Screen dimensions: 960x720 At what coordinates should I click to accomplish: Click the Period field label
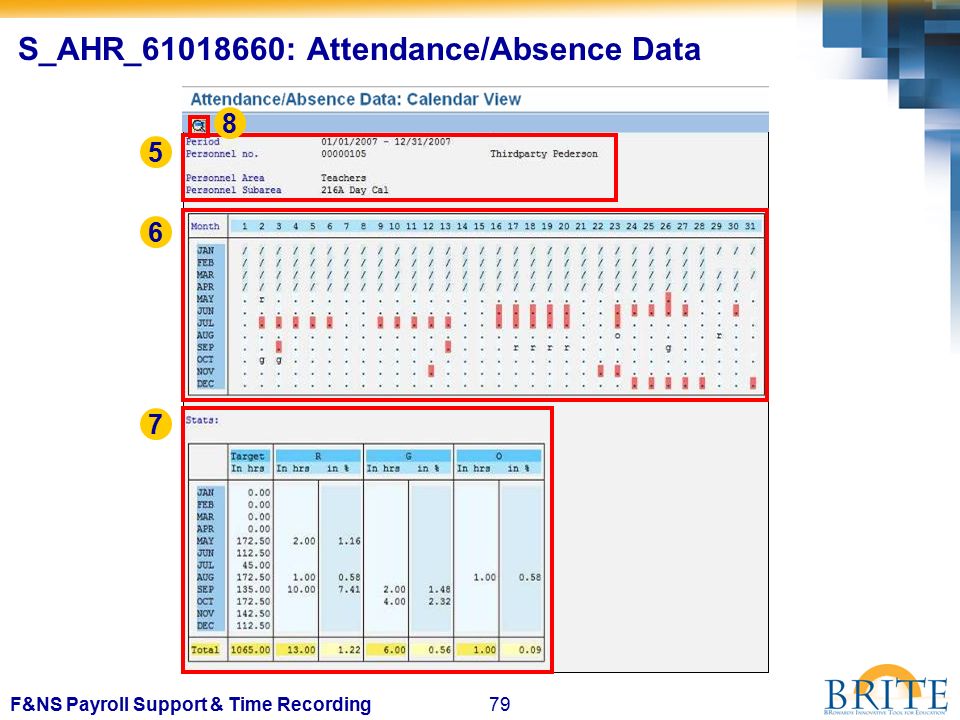(203, 141)
